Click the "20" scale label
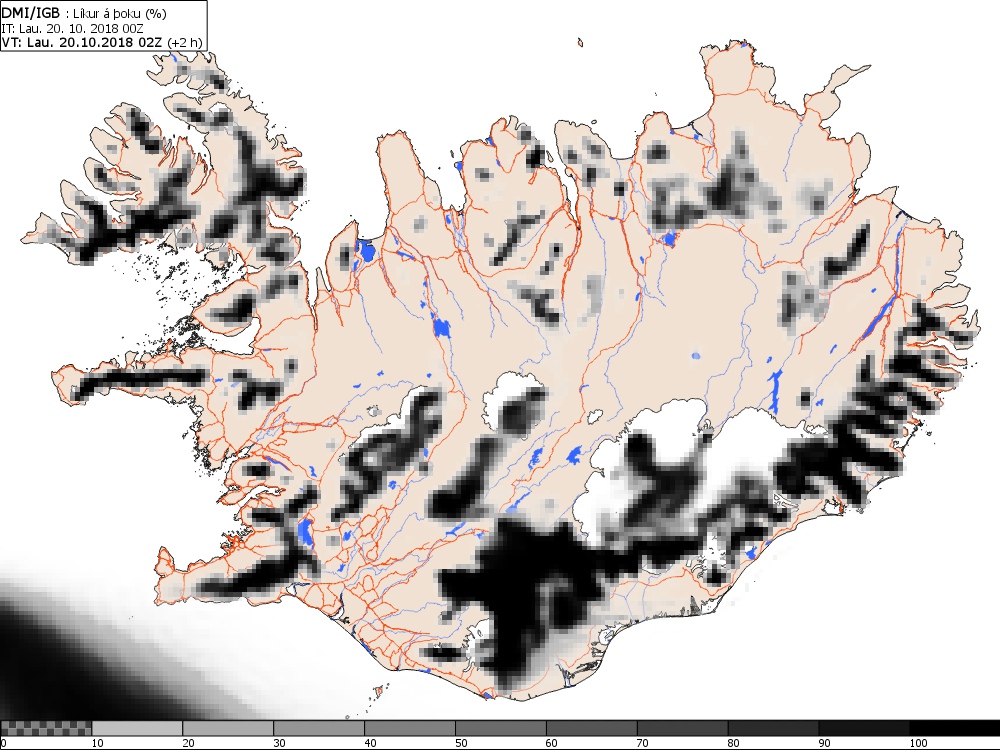This screenshot has height=750, width=1000. point(188,743)
